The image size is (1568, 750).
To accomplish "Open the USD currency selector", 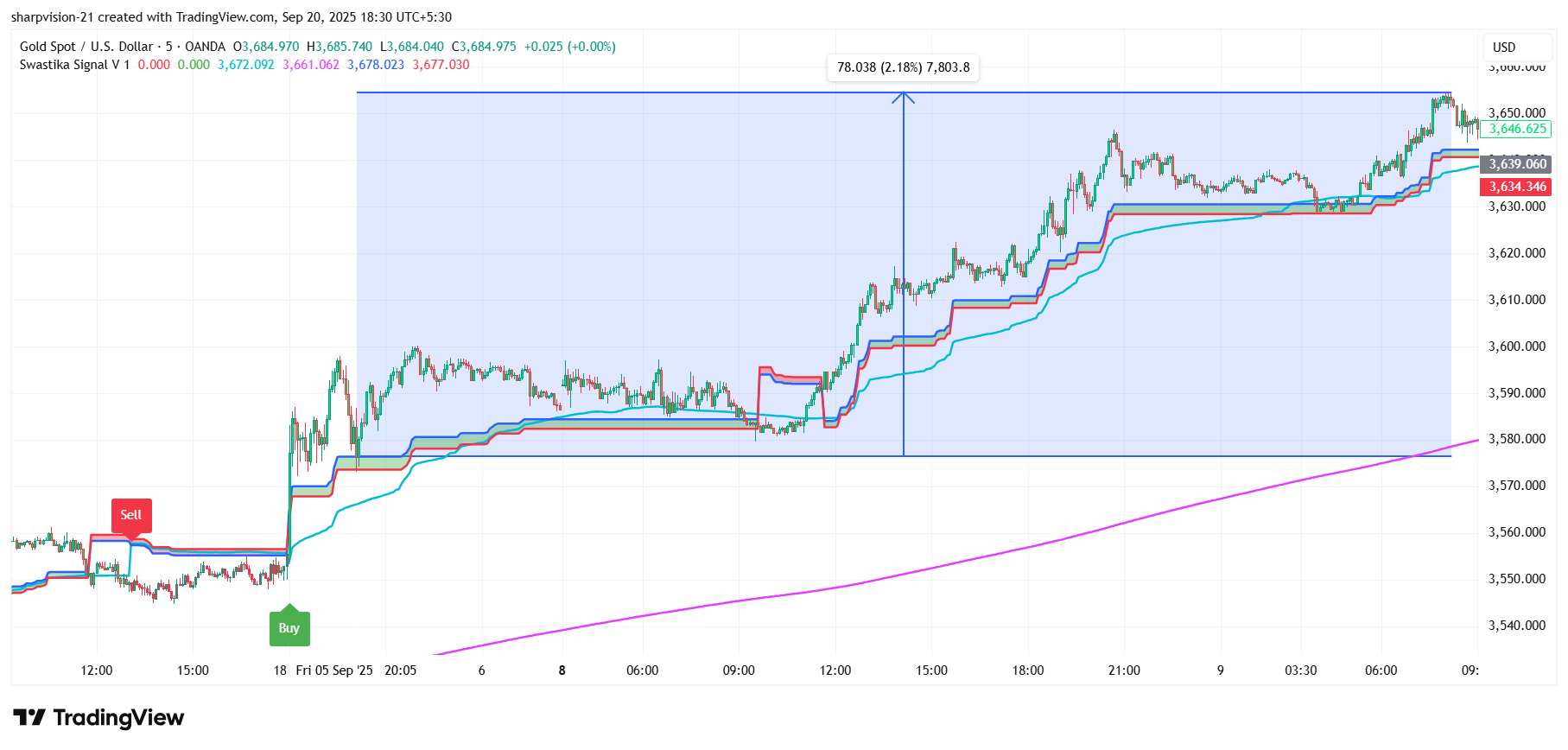I will [1504, 48].
